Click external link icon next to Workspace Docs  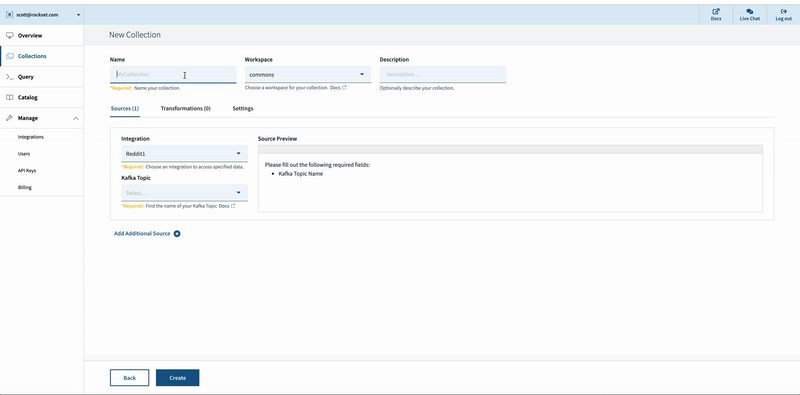pyautogui.click(x=344, y=88)
